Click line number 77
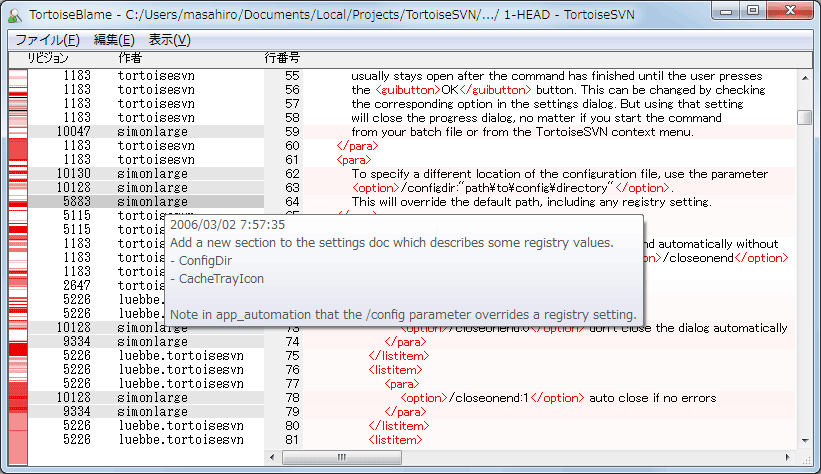Screen dimensions: 821x474 [292, 384]
